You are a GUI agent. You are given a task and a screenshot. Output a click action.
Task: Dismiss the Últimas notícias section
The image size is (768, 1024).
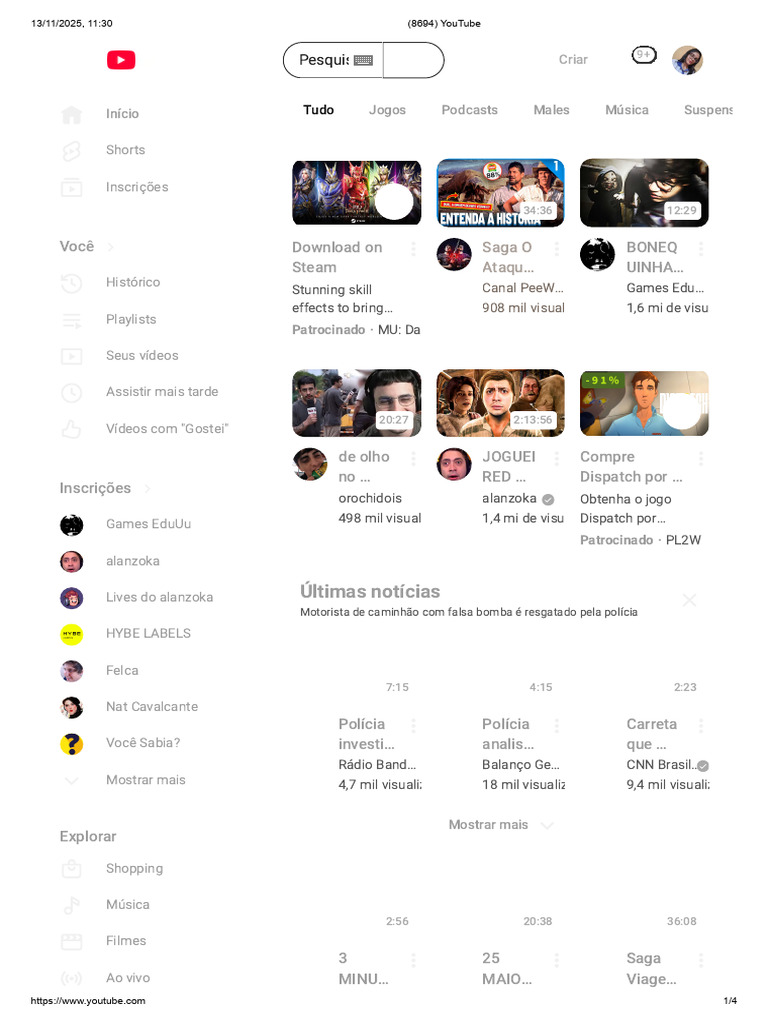click(x=689, y=600)
